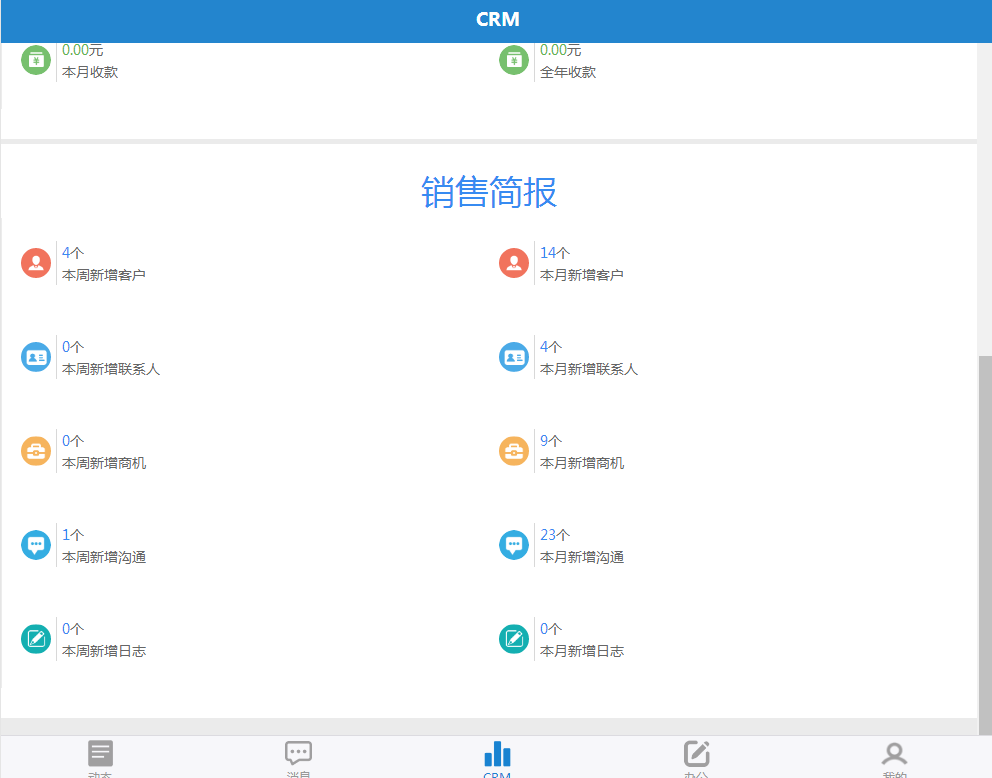Viewport: 992px width, 778px height.
Task: Click the 全年收款 green money icon
Action: pos(514,60)
